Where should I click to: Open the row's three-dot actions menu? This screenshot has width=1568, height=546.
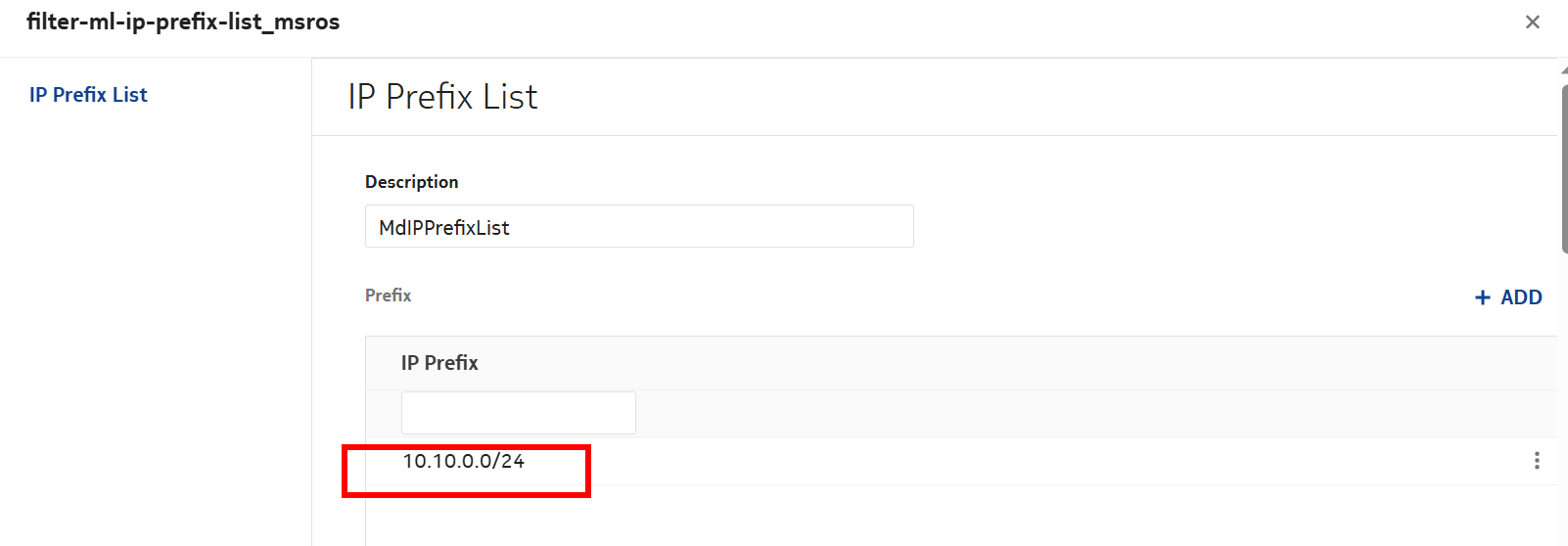coord(1537,461)
